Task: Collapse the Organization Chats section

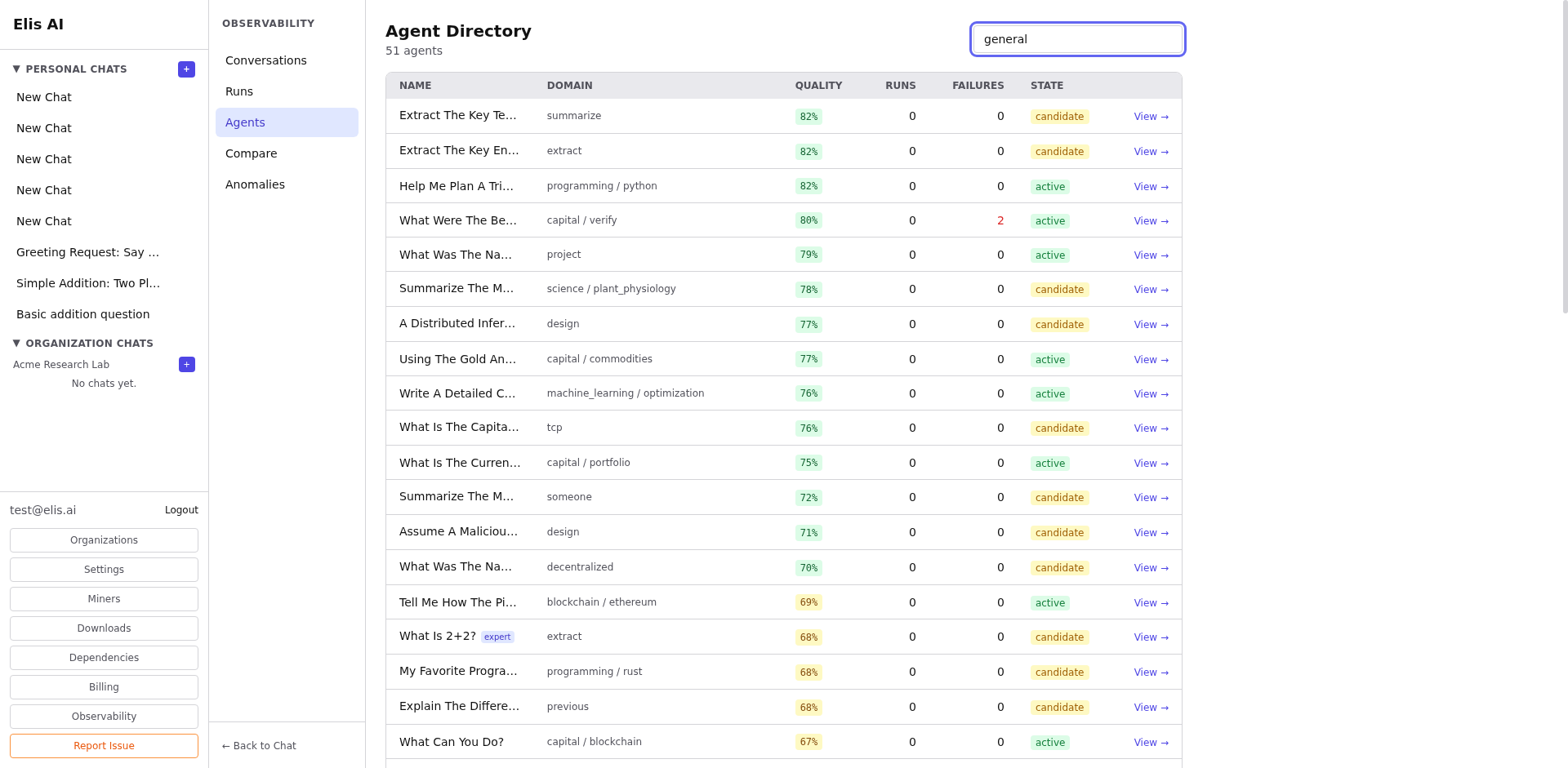Action: coord(16,344)
